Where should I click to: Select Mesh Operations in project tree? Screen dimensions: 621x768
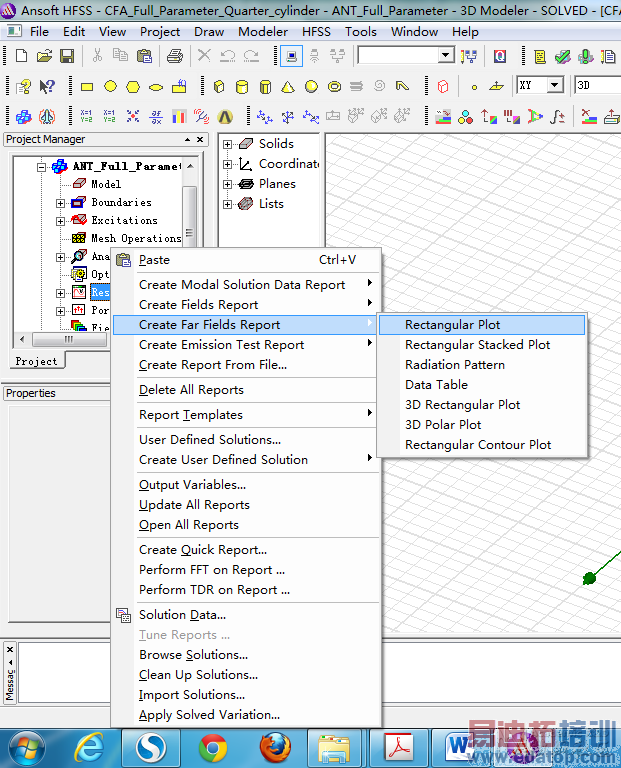pyautogui.click(x=136, y=238)
